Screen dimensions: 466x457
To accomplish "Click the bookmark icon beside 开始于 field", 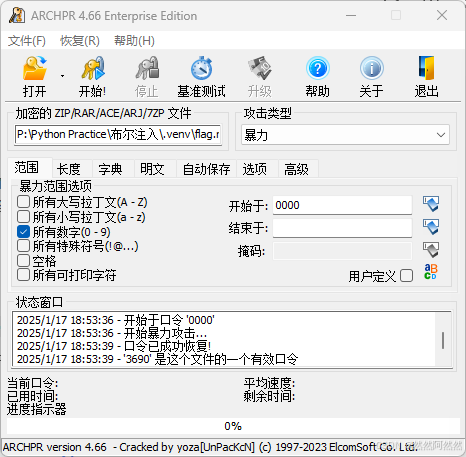I will (x=431, y=204).
